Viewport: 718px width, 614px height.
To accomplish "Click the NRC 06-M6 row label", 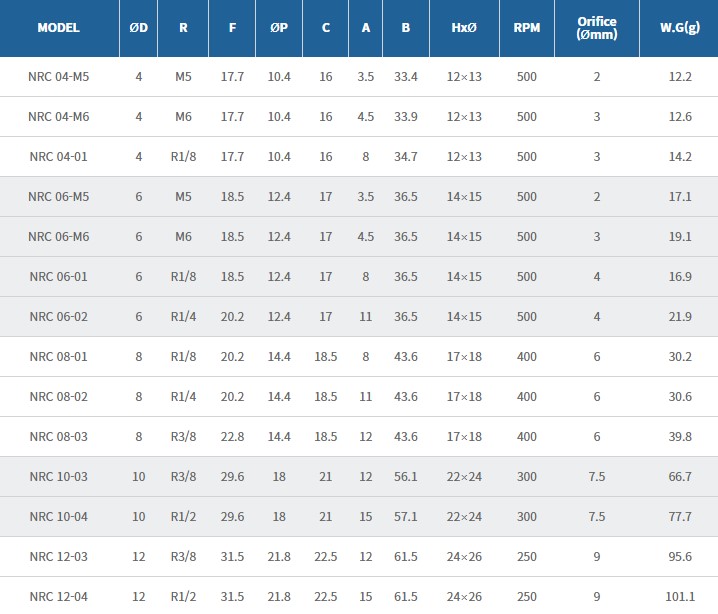I will tap(59, 237).
